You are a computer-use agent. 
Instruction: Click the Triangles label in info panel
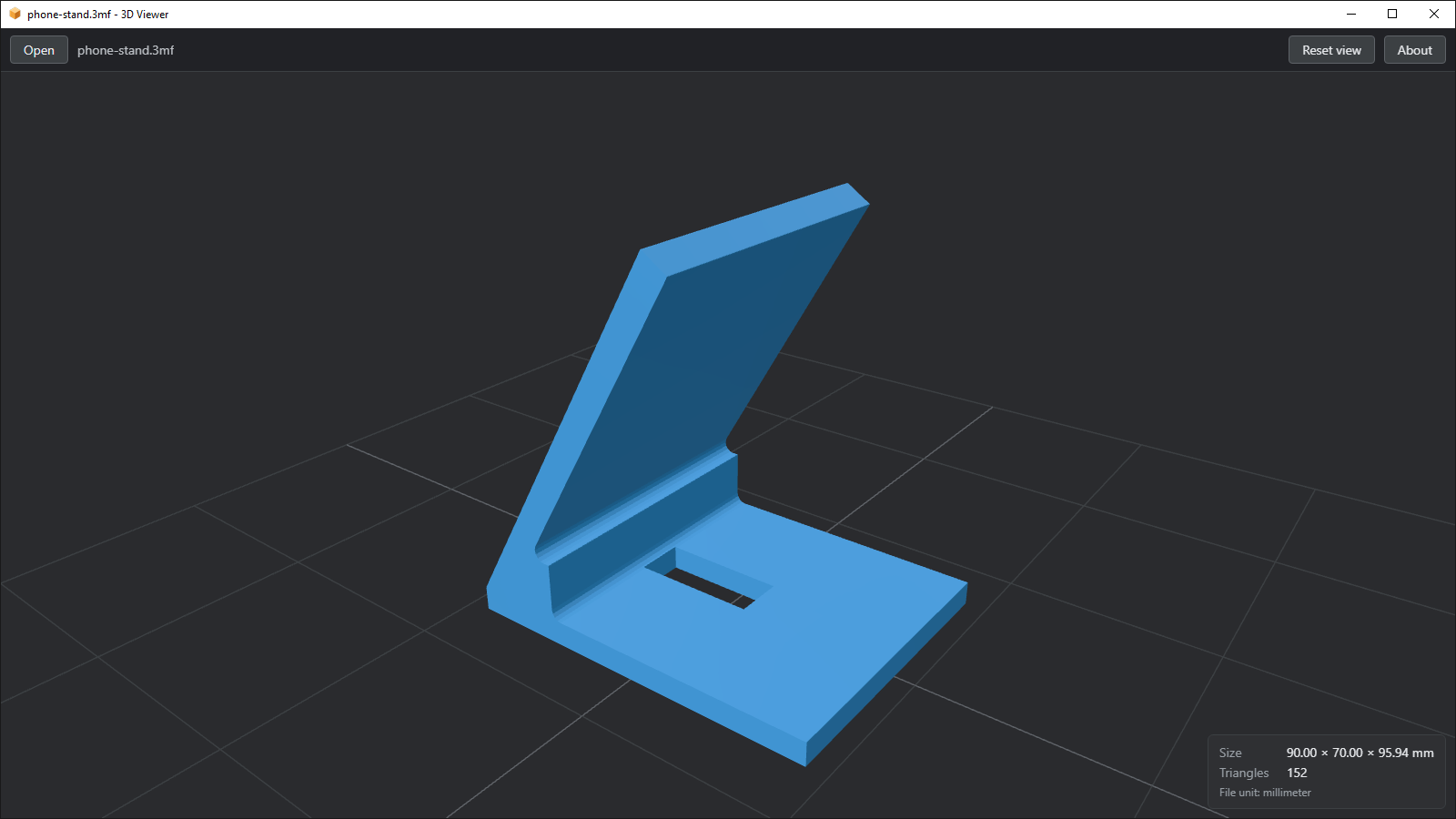coord(1244,773)
